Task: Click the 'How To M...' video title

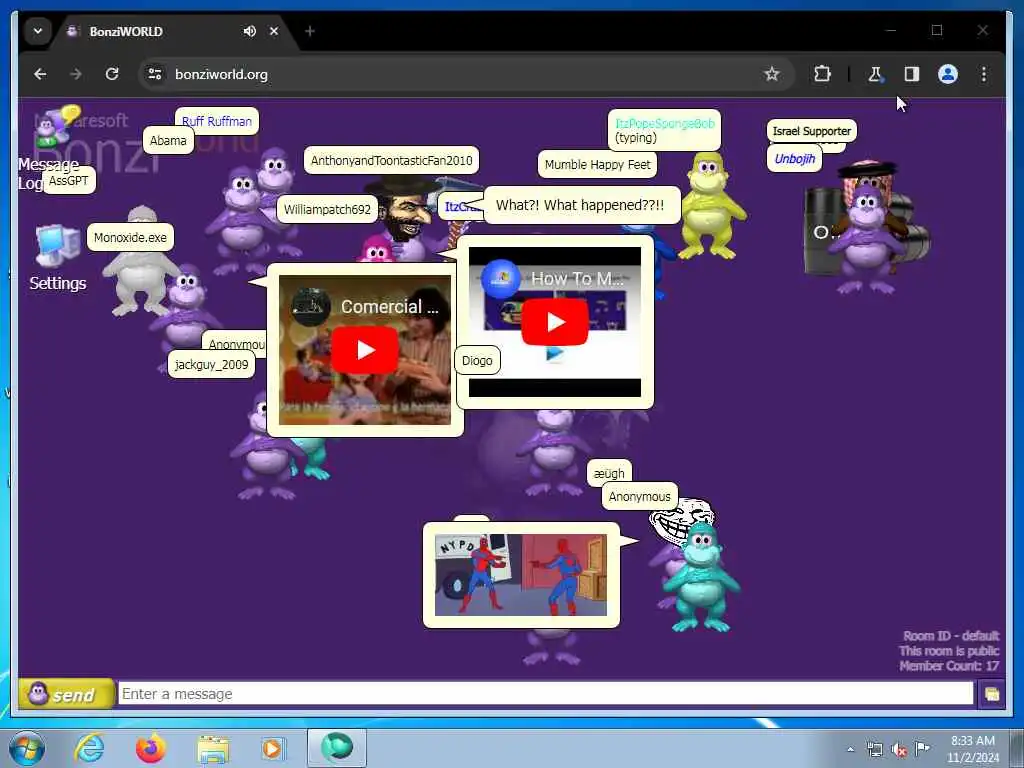Action: (x=577, y=279)
